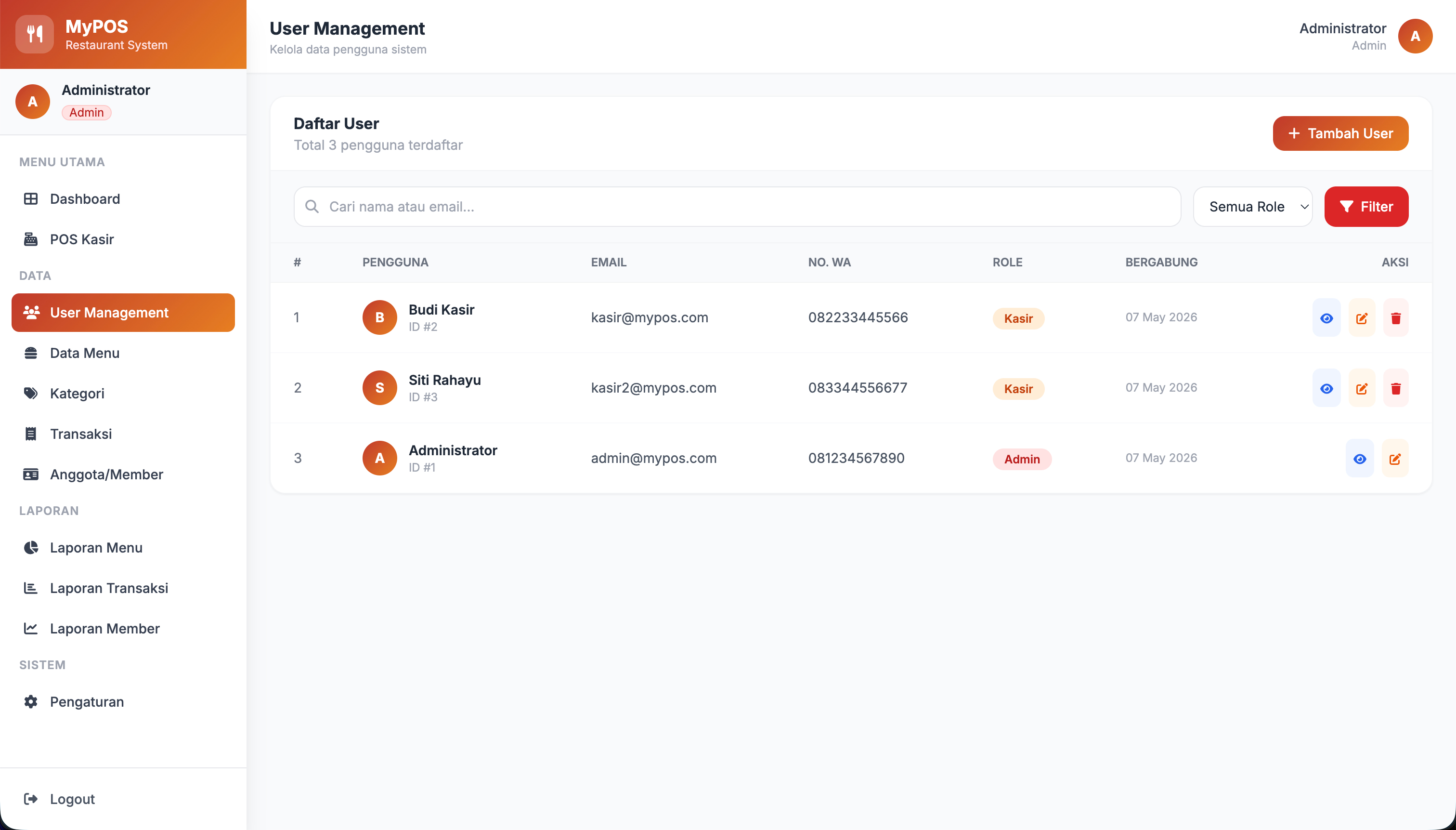Click the Tambah User button
The width and height of the screenshot is (1456, 830).
pyautogui.click(x=1340, y=133)
